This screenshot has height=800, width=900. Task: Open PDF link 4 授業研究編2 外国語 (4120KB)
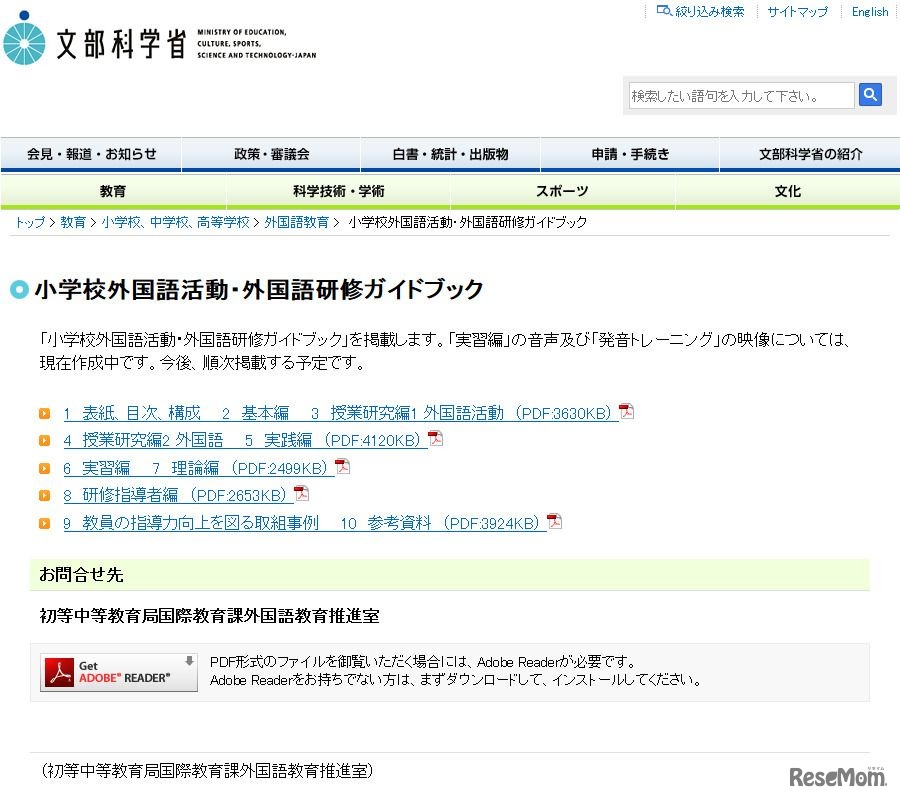(x=245, y=440)
